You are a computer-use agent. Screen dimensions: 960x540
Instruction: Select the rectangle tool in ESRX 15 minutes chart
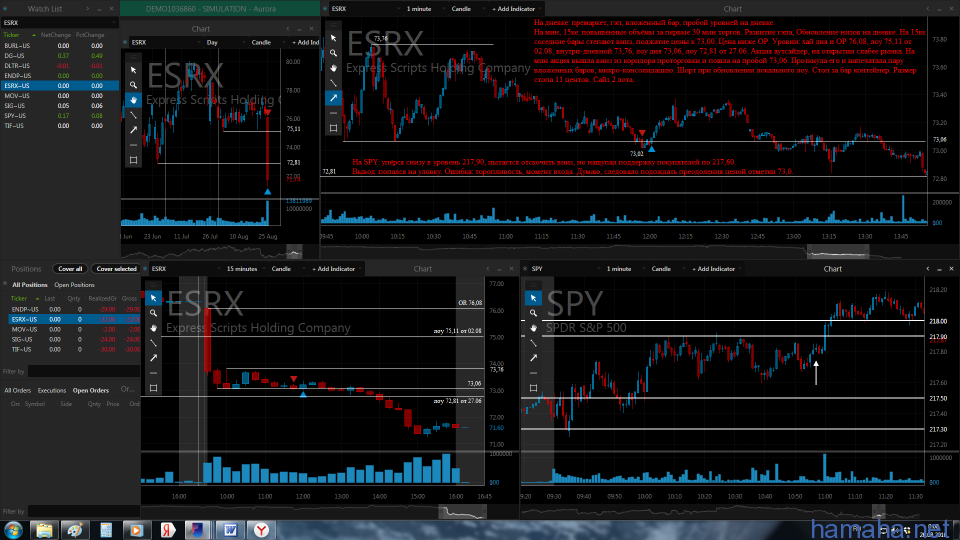[x=153, y=388]
